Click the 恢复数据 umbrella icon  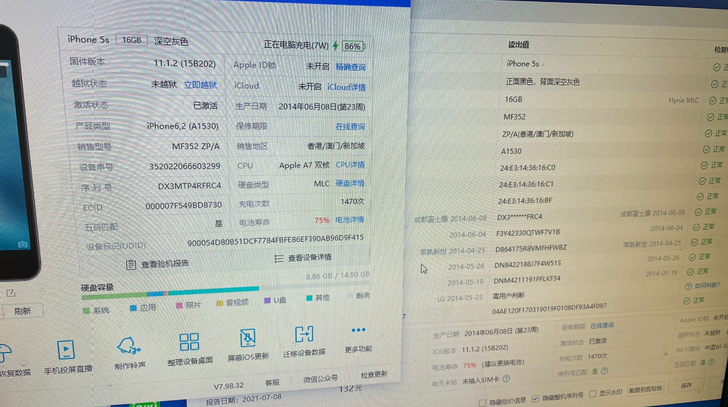pyautogui.click(x=5, y=353)
